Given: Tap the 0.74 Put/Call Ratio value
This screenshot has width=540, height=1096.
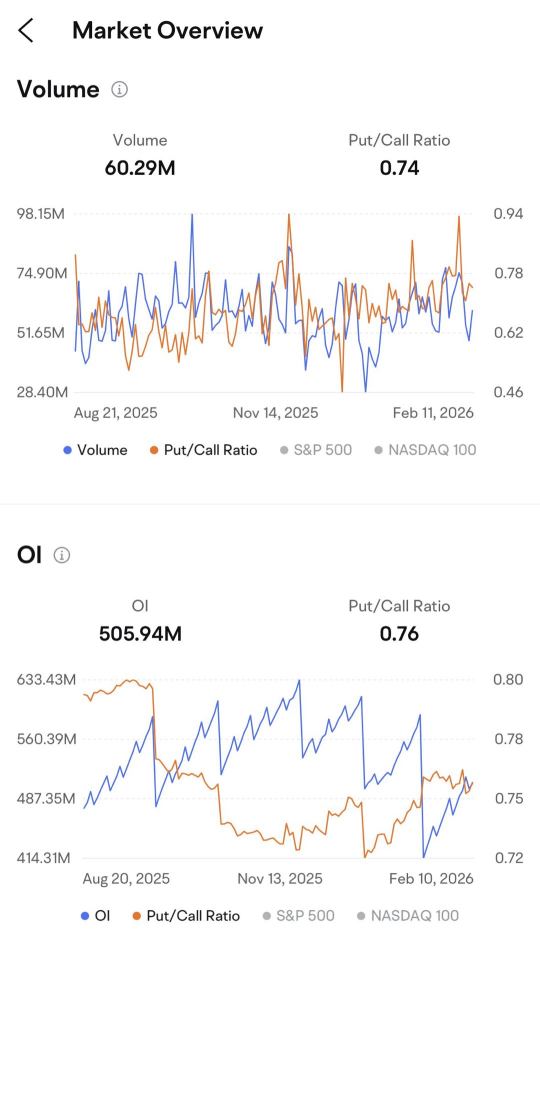Looking at the screenshot, I should 400,168.
